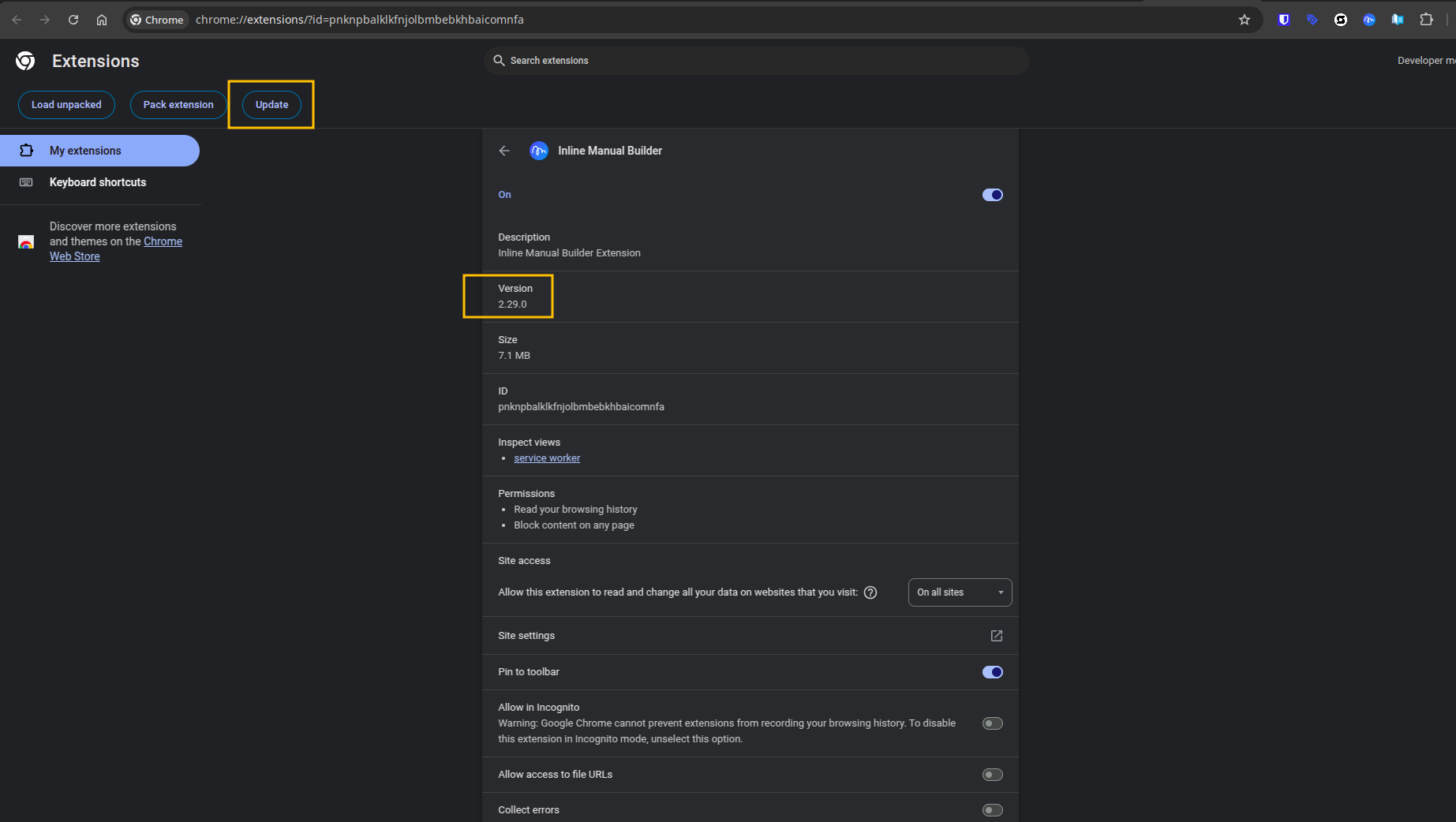
Task: Open the Extensions puzzle piece menu
Action: tap(1426, 20)
